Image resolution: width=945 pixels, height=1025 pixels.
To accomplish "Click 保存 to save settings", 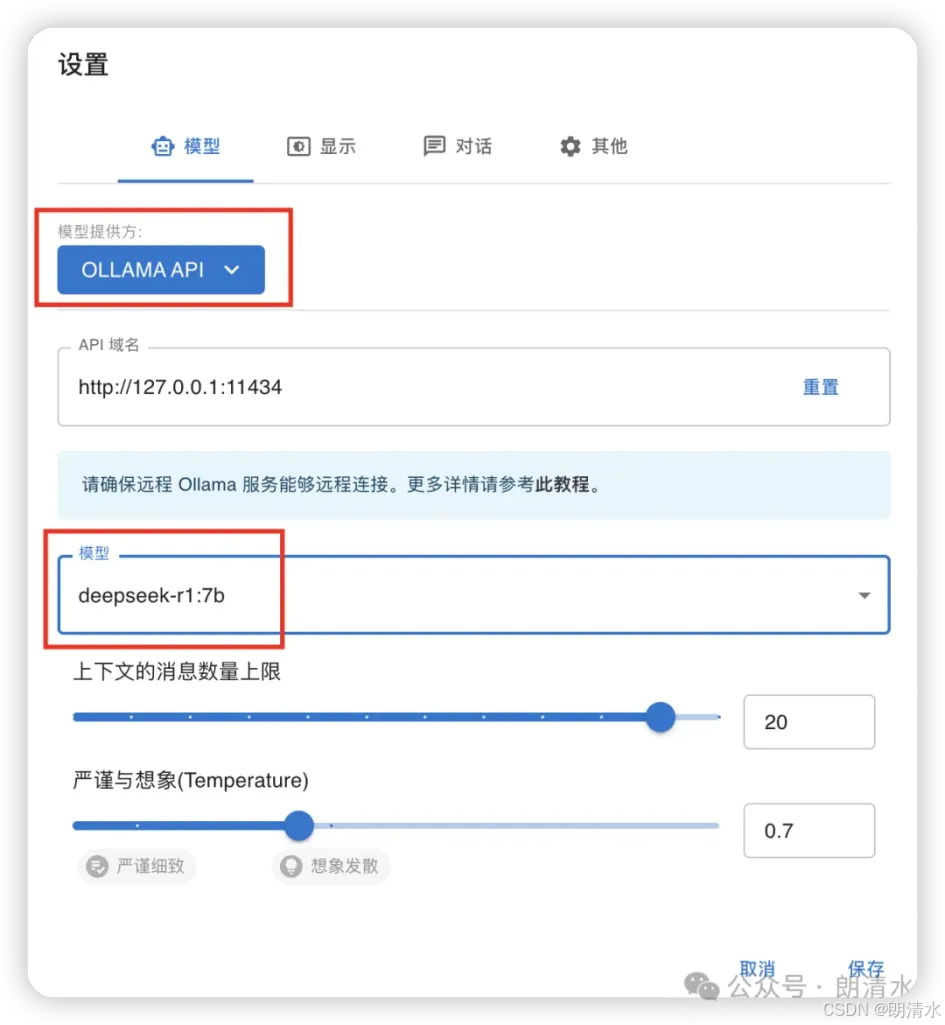I will coord(865,969).
